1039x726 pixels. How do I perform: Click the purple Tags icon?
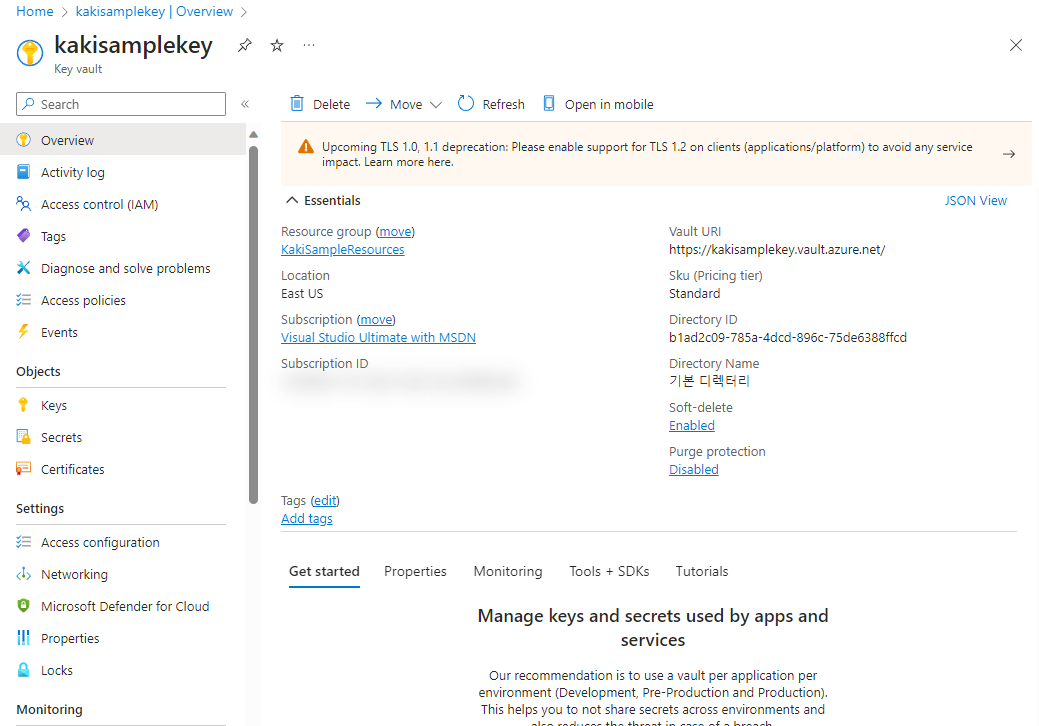coord(23,236)
